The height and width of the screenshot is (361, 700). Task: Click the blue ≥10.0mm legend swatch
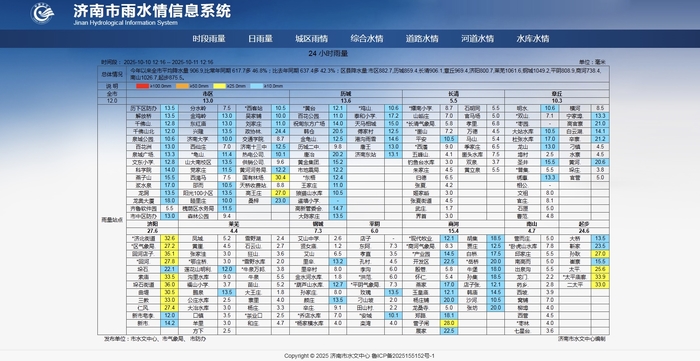coord(257,86)
